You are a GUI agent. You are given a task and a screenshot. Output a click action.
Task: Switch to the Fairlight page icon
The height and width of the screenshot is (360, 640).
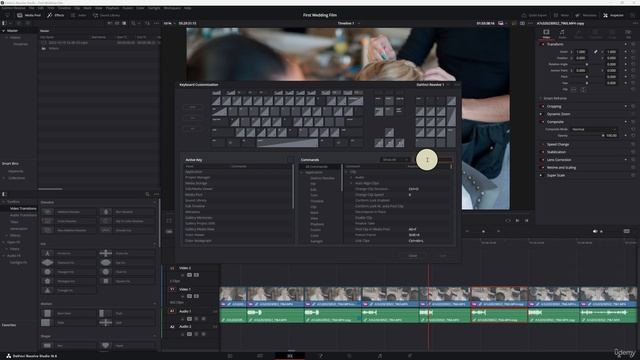coord(380,356)
